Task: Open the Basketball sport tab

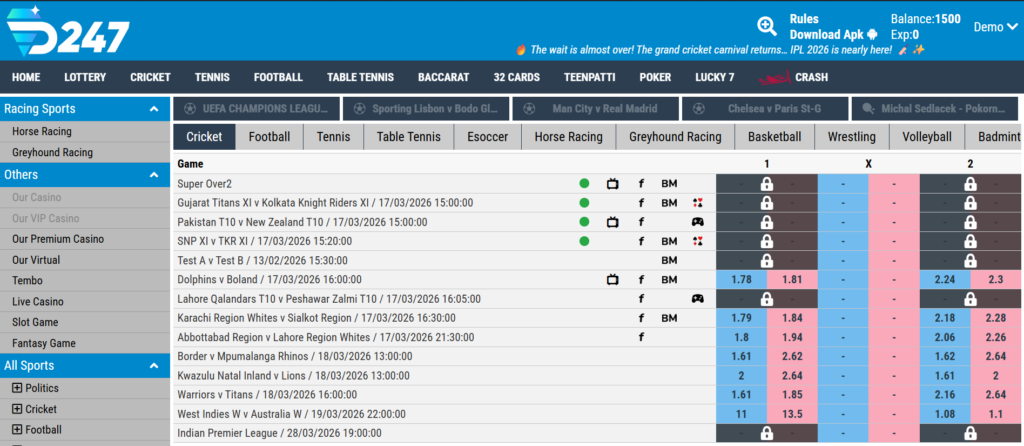Action: pos(775,137)
